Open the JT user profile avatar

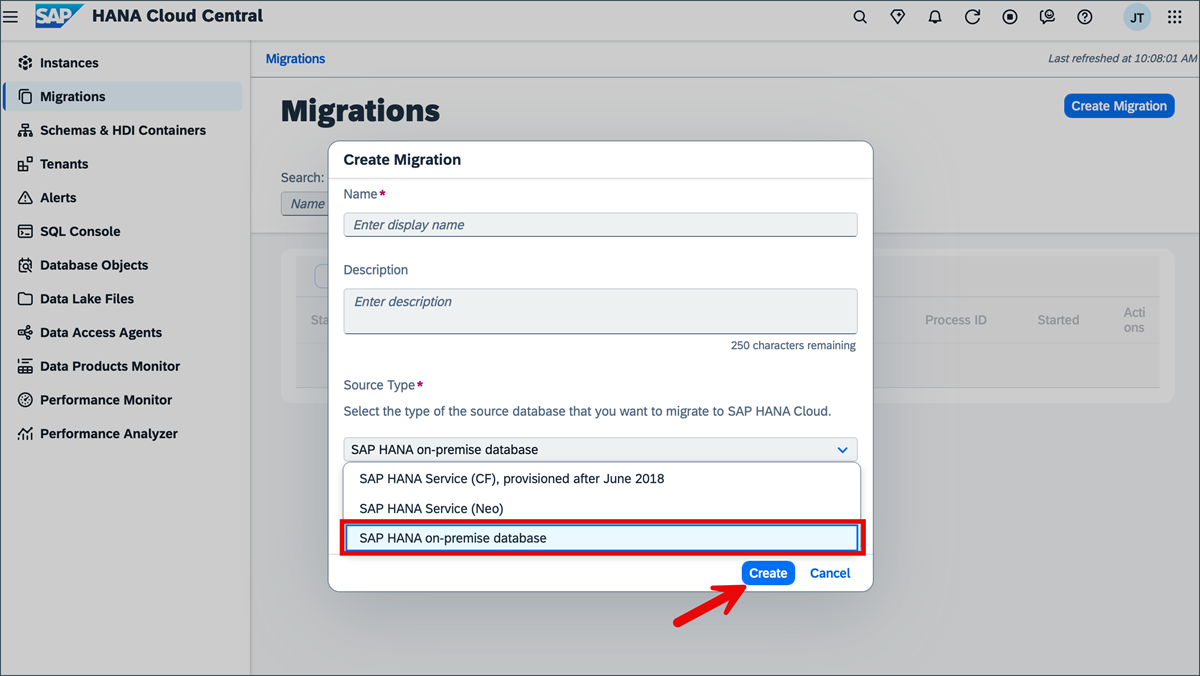(x=1137, y=17)
